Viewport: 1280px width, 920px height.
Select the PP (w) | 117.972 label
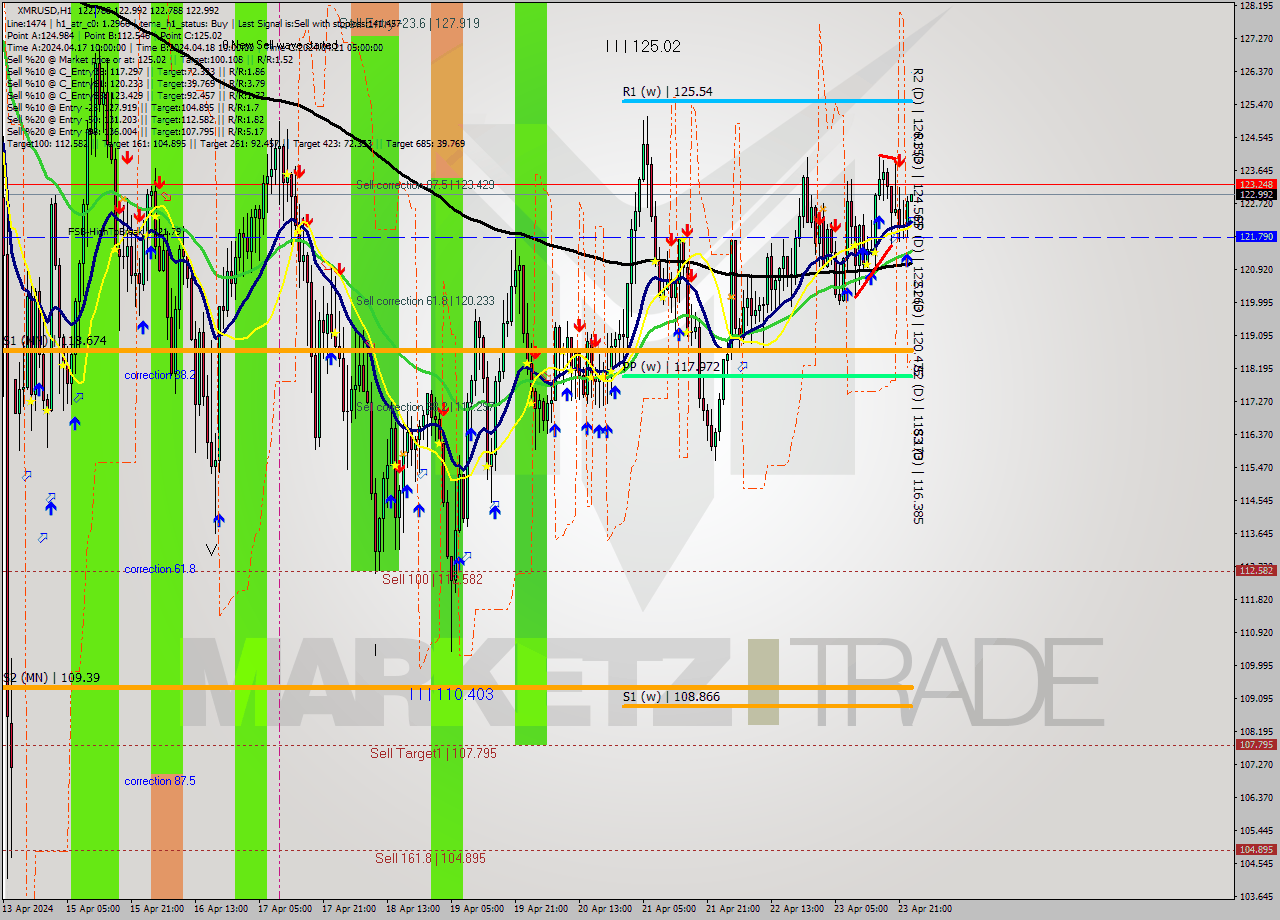(670, 367)
